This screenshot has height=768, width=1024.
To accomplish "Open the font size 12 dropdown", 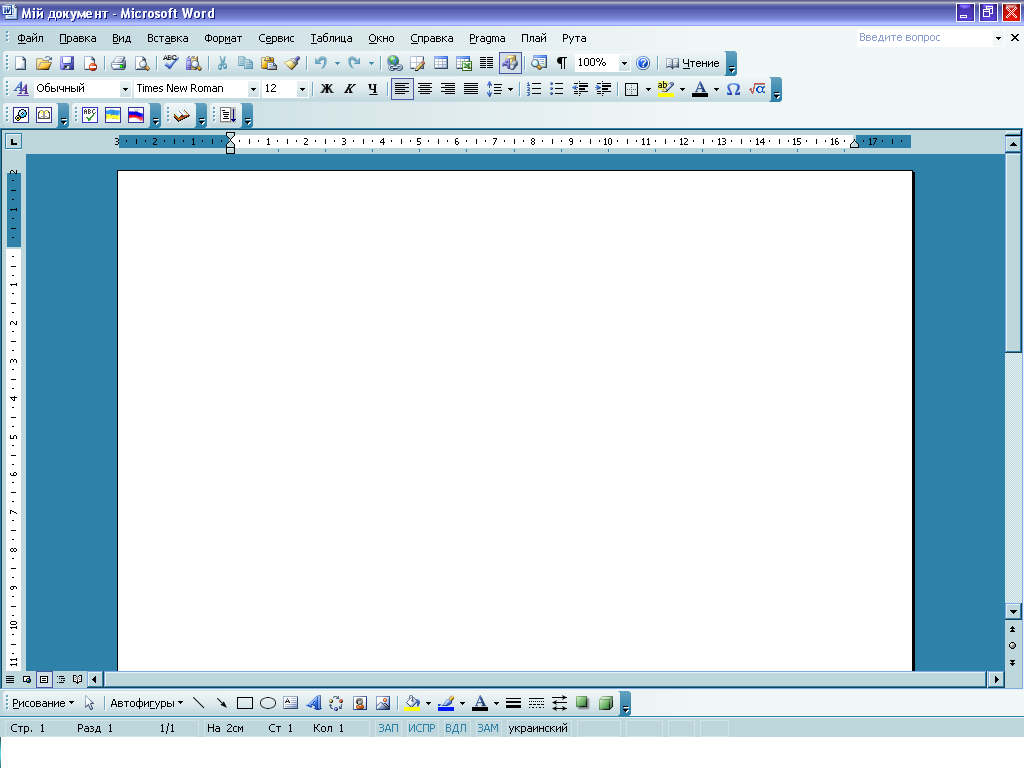I will (302, 89).
